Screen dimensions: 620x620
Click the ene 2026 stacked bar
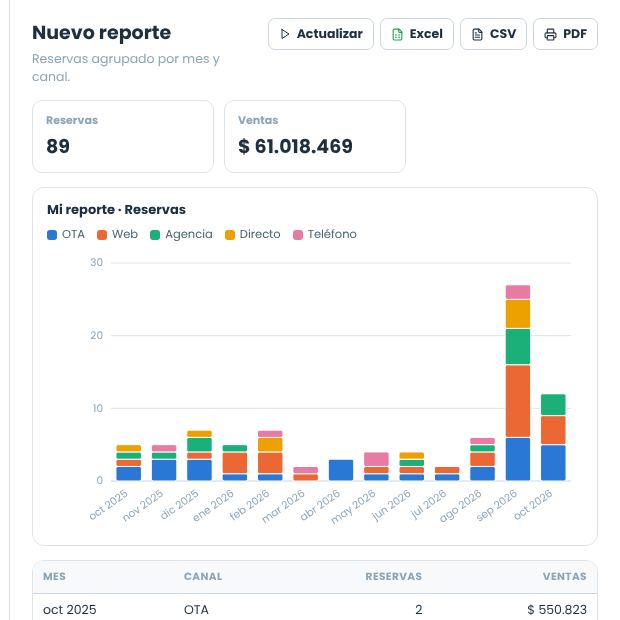point(235,463)
